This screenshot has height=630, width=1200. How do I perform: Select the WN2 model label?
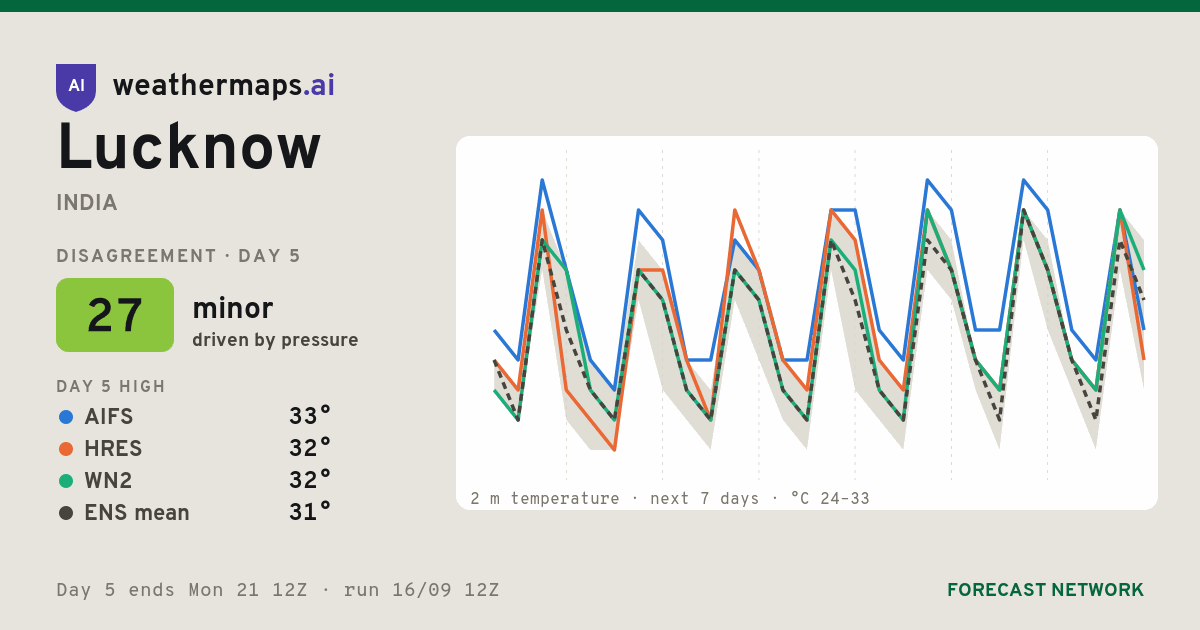click(108, 480)
